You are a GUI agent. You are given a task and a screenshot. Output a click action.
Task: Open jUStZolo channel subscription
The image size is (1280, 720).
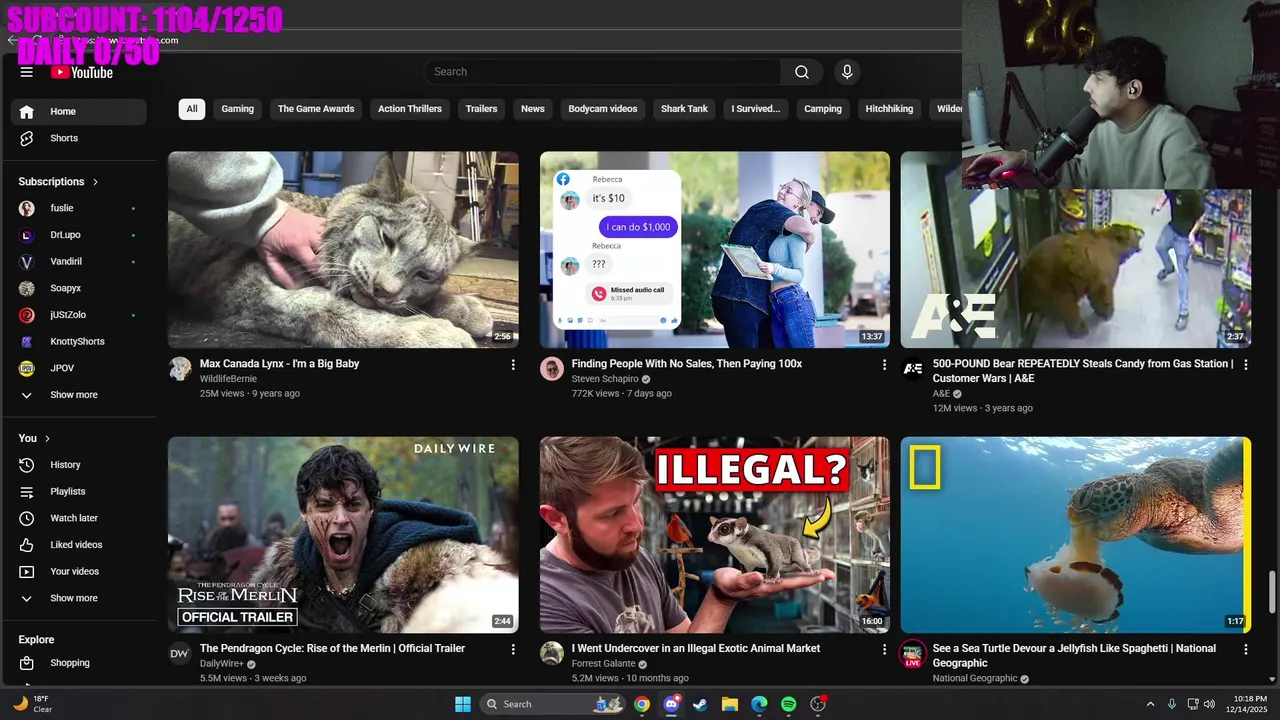pyautogui.click(x=79, y=315)
